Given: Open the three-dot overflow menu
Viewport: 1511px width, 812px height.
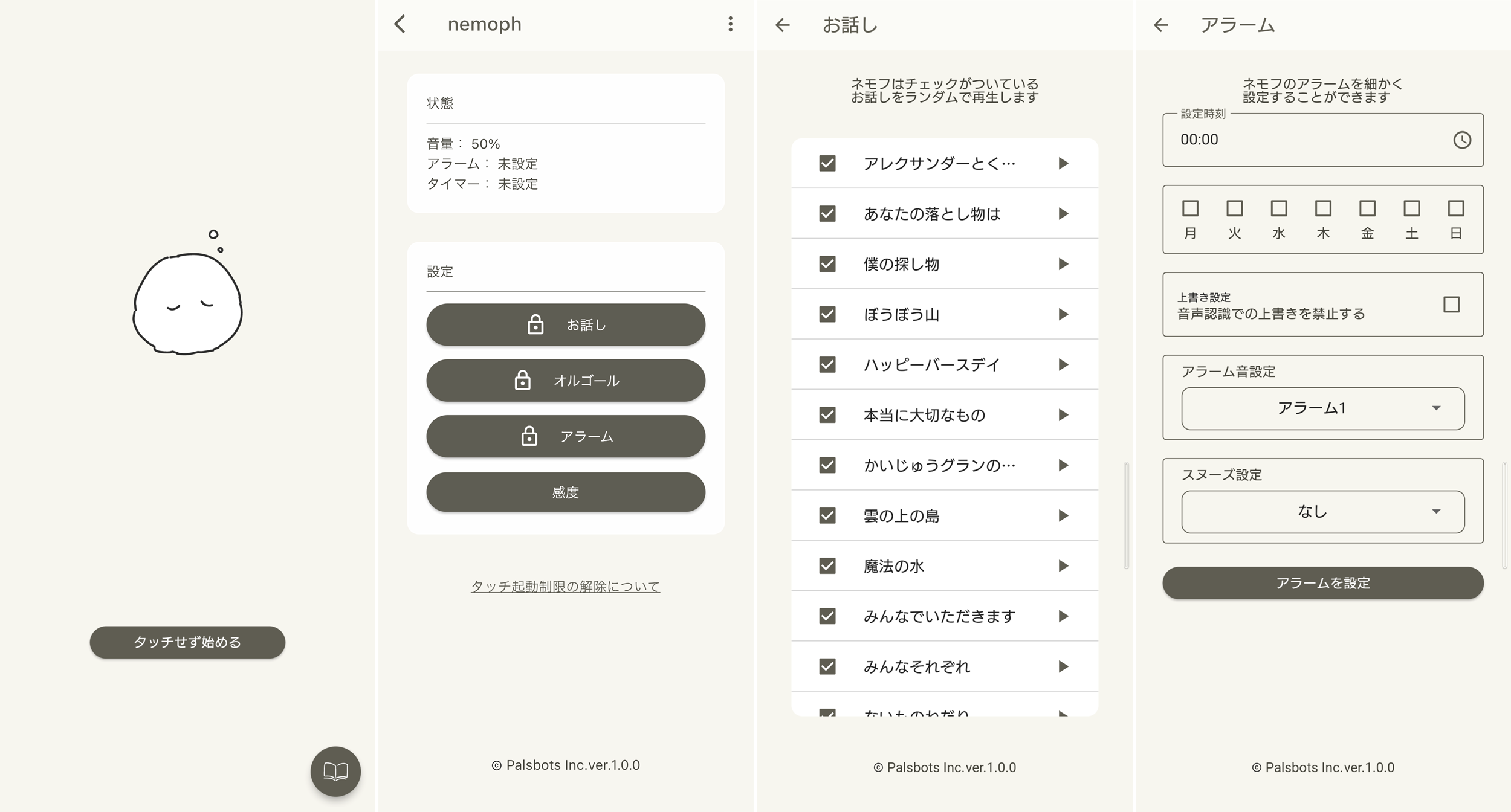Looking at the screenshot, I should [730, 24].
